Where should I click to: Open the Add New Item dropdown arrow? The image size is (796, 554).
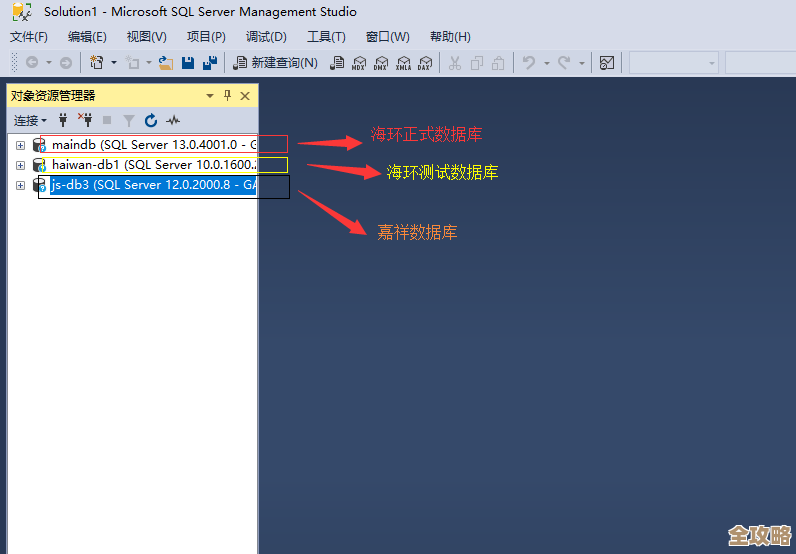(149, 62)
